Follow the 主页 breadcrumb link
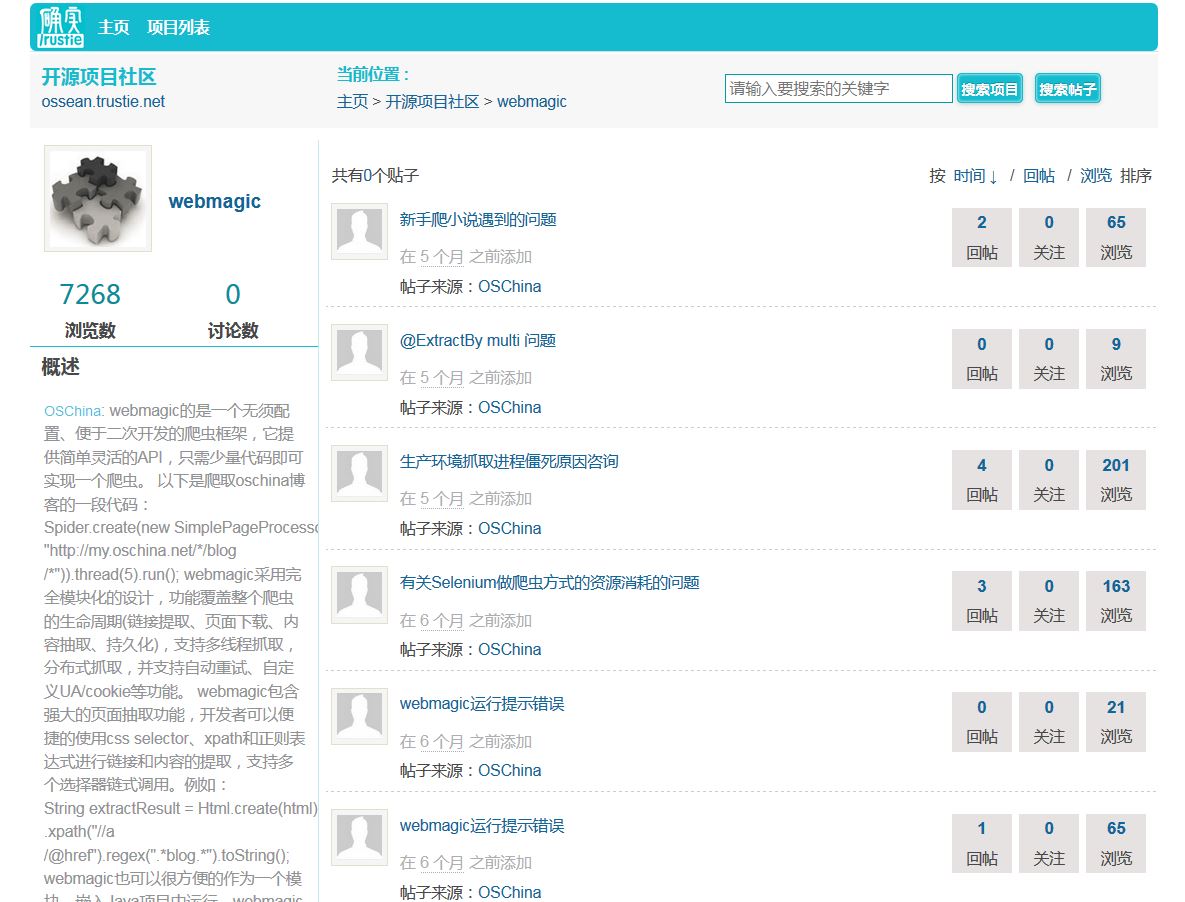The width and height of the screenshot is (1185, 902). (x=352, y=101)
